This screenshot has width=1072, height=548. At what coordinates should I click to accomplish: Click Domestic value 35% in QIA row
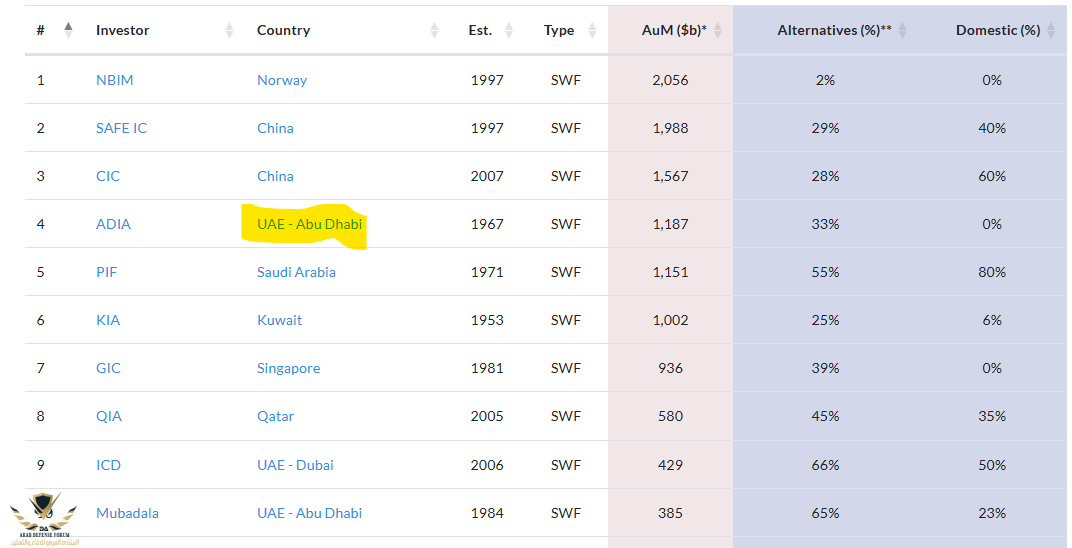point(992,415)
